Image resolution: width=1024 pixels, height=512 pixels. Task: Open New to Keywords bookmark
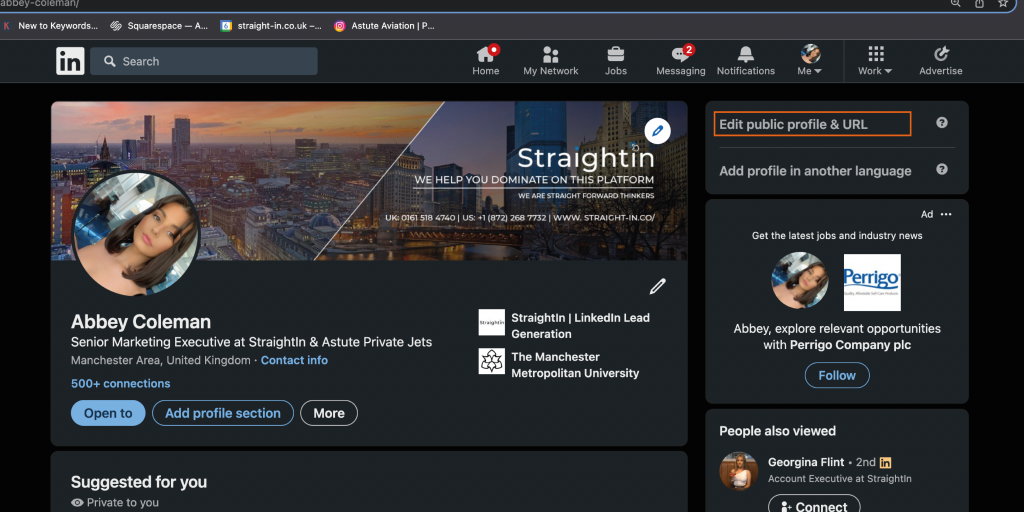click(50, 26)
